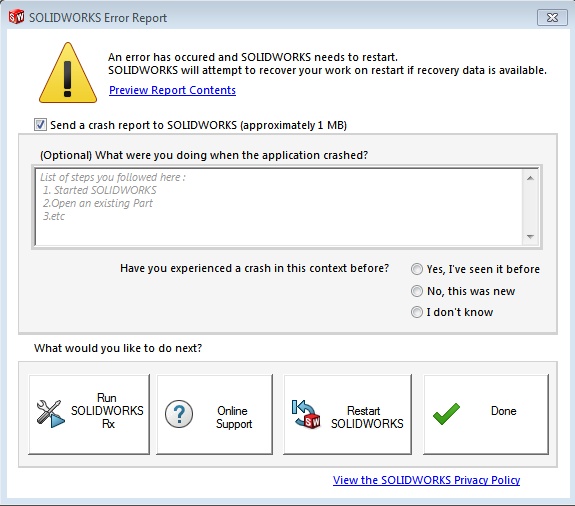Close the SOLIDWORKS Error Report dialog

click(x=552, y=18)
